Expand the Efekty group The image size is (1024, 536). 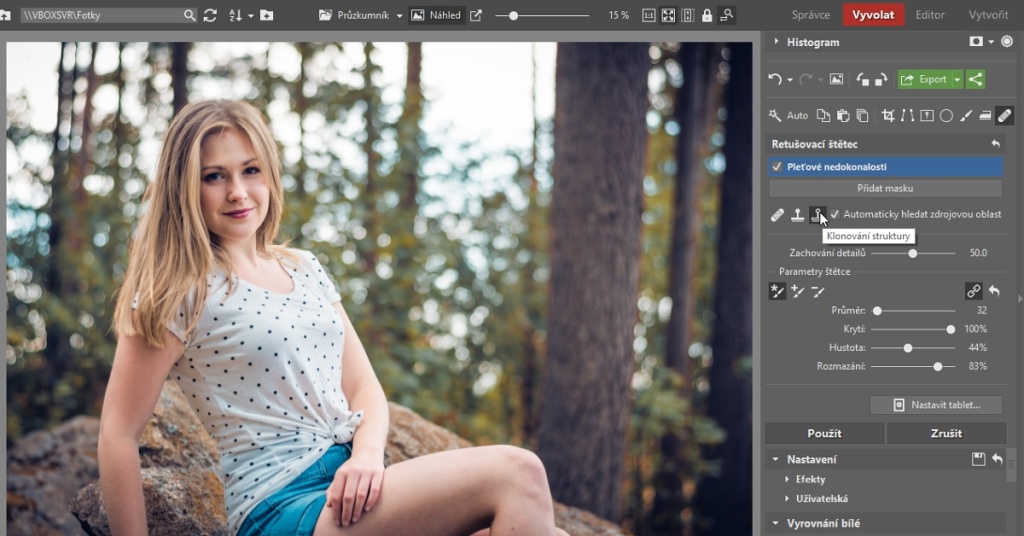coord(787,479)
